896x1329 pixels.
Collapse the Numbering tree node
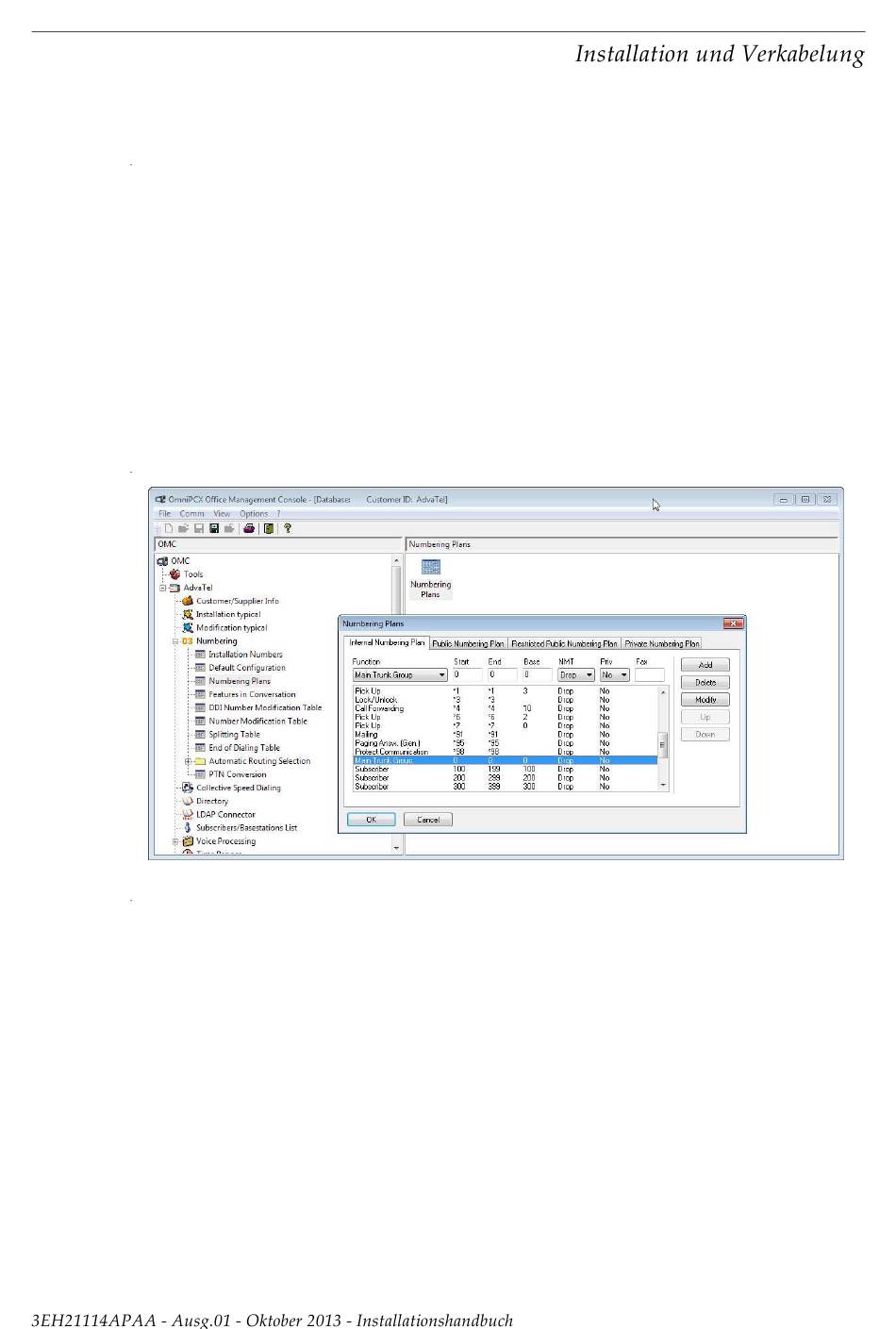click(175, 641)
